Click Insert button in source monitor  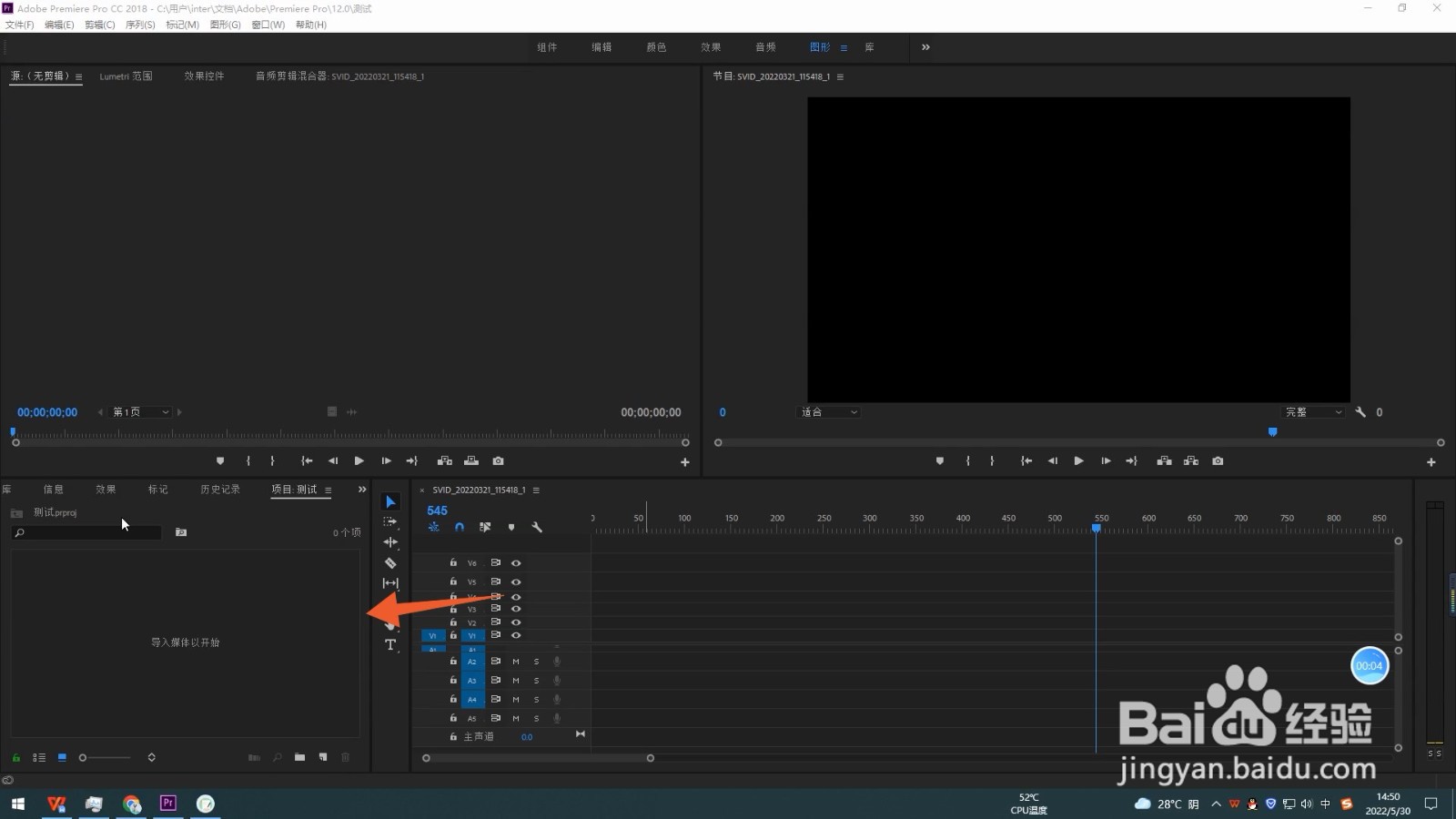pyautogui.click(x=445, y=461)
